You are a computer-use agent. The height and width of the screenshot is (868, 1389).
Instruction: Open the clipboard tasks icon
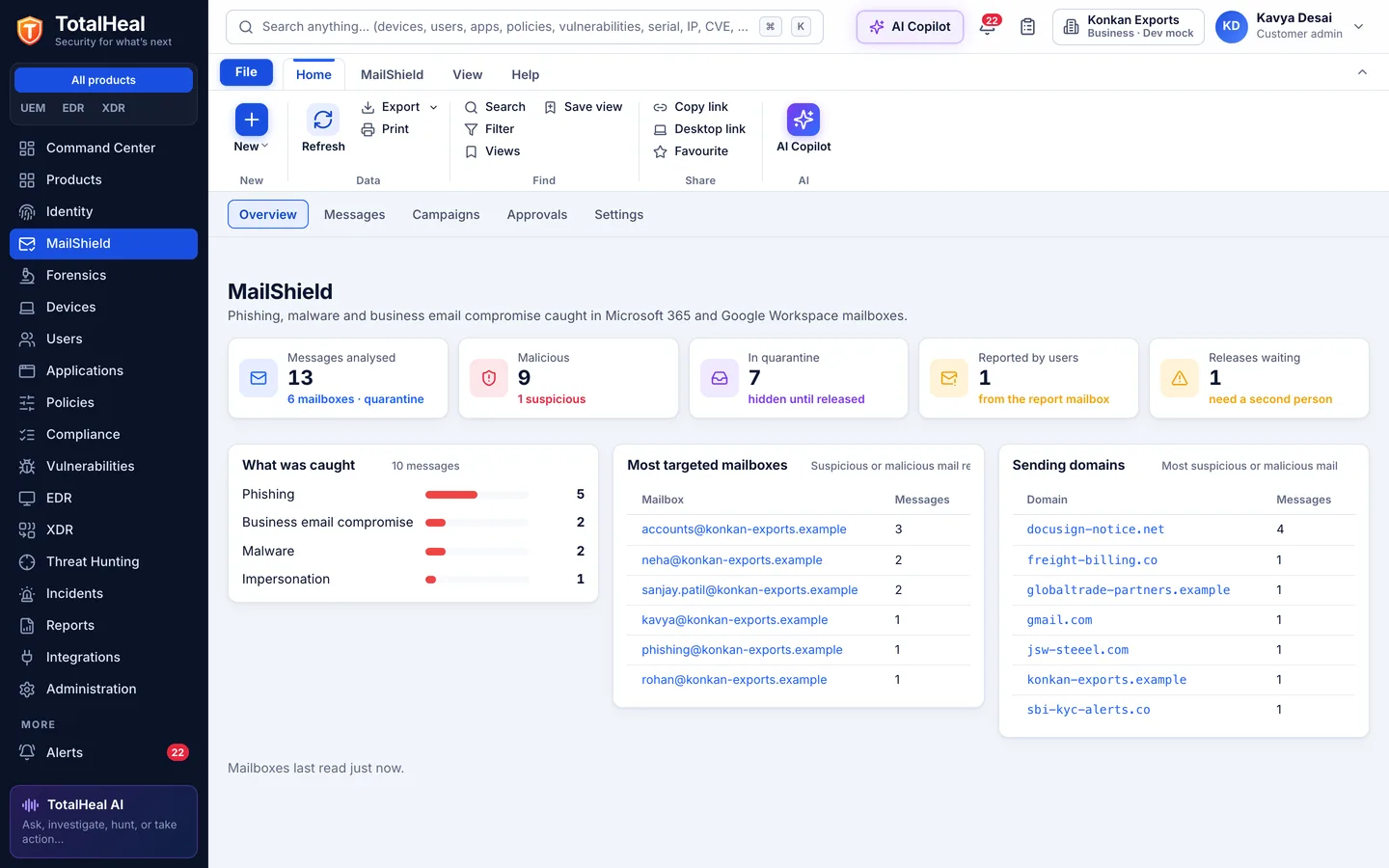click(1027, 27)
